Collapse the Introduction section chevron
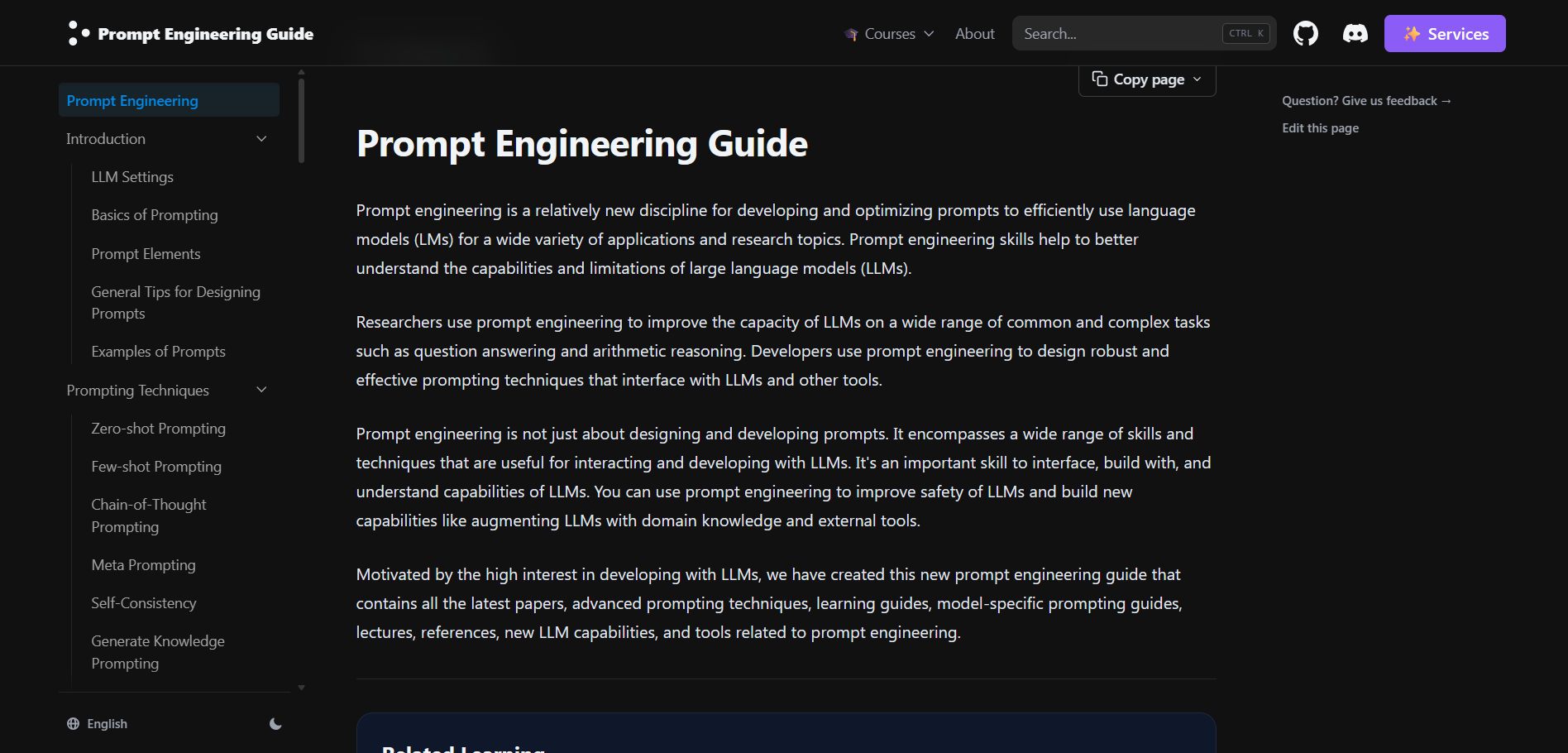 tap(261, 139)
